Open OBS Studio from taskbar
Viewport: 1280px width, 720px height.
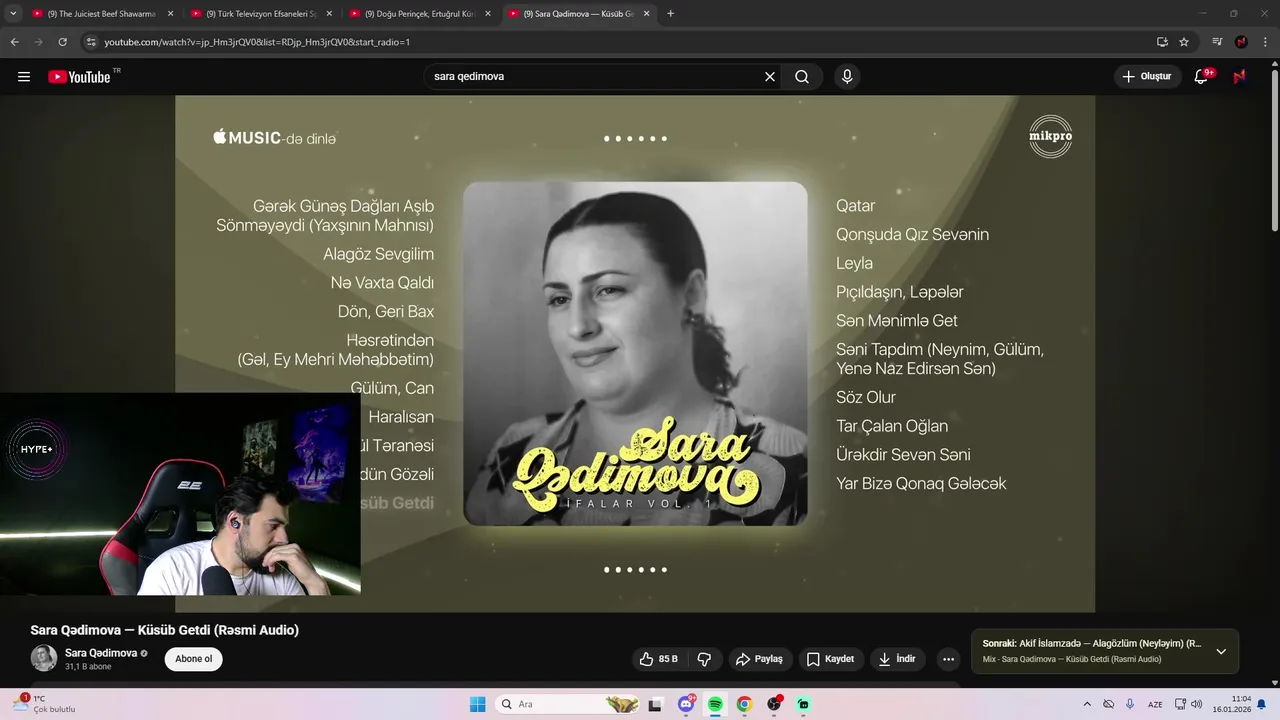point(774,704)
